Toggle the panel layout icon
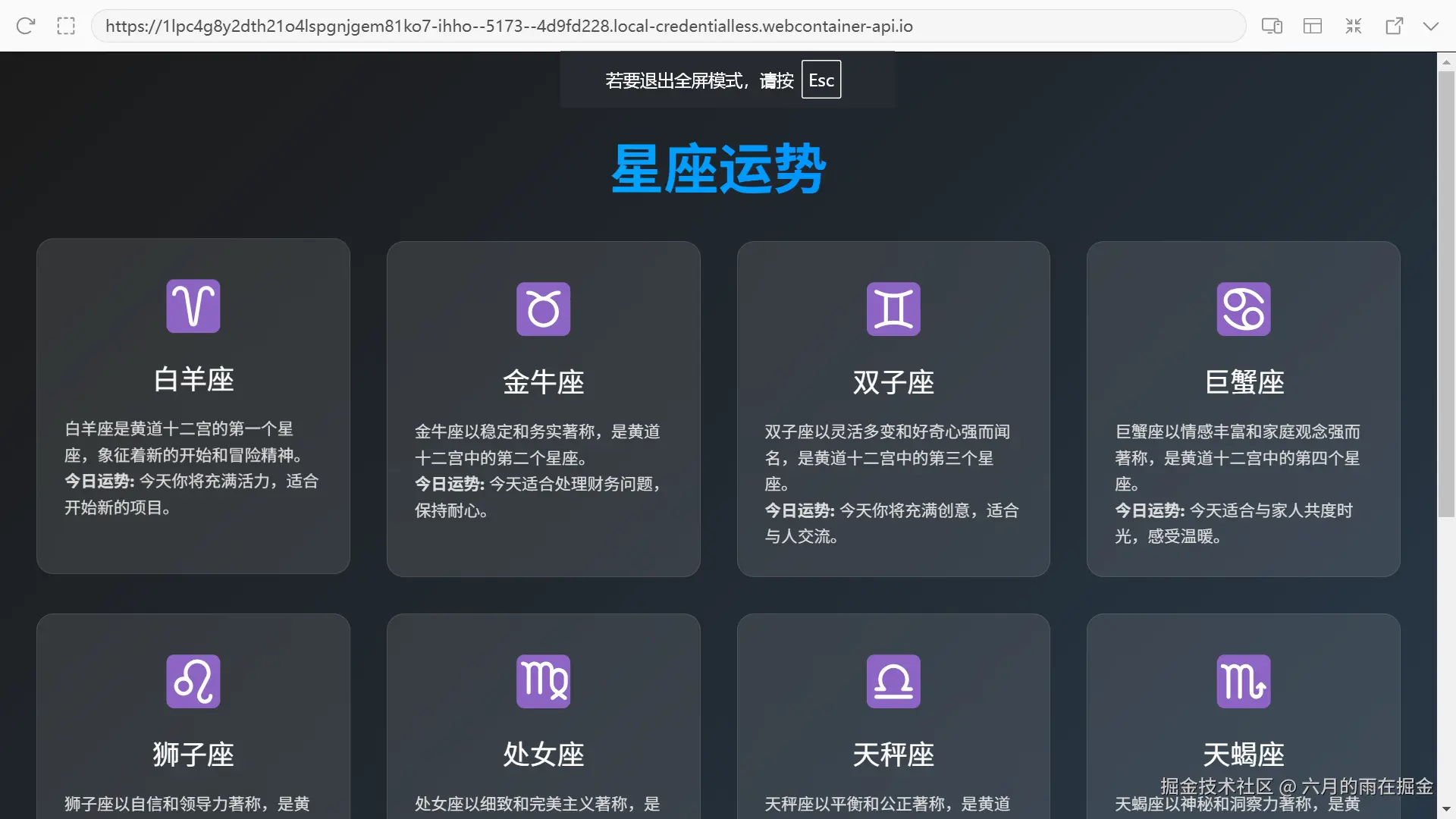Screen dimensions: 1456x819 click(1313, 26)
